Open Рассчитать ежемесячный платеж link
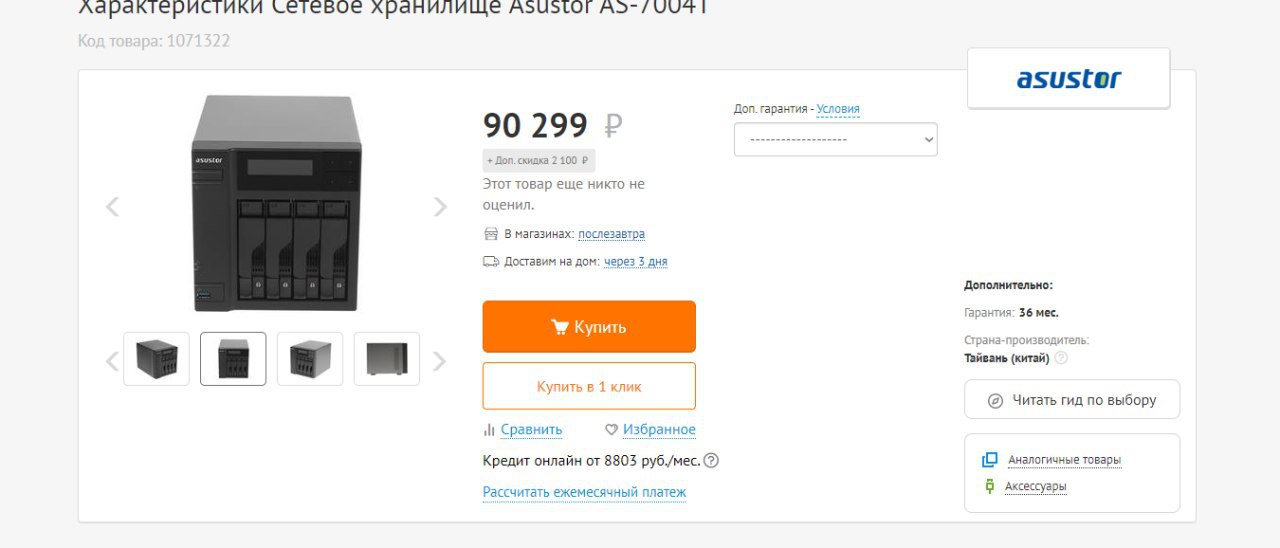This screenshot has height=548, width=1280. pos(584,492)
